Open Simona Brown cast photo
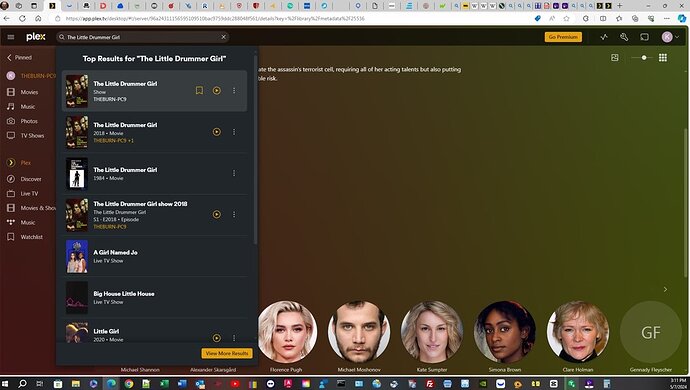Viewport: 690px width, 390px height. click(x=505, y=332)
